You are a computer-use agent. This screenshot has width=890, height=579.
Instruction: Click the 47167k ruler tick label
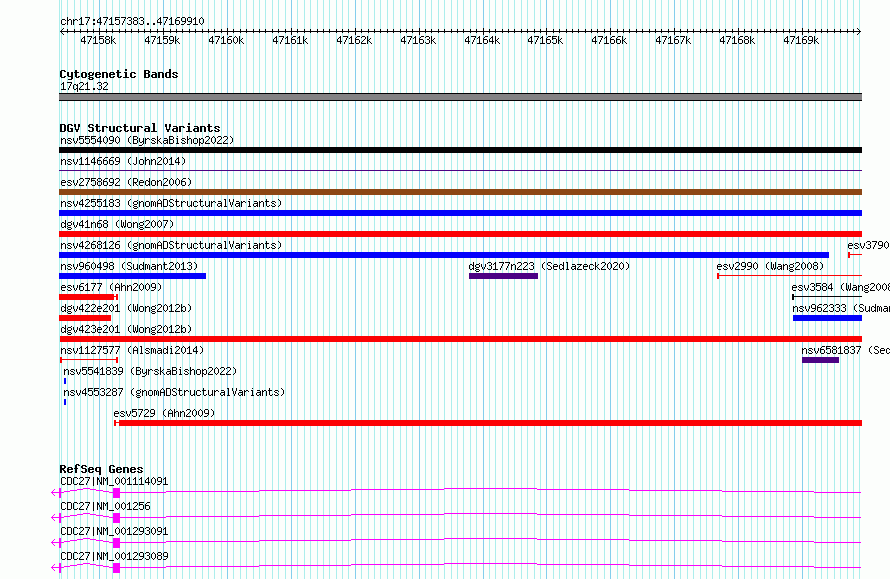pos(673,40)
